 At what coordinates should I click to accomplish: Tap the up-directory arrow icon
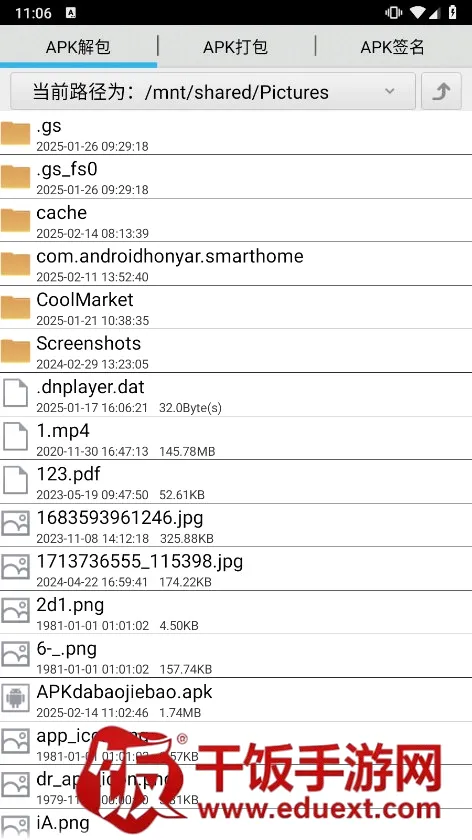[x=441, y=92]
